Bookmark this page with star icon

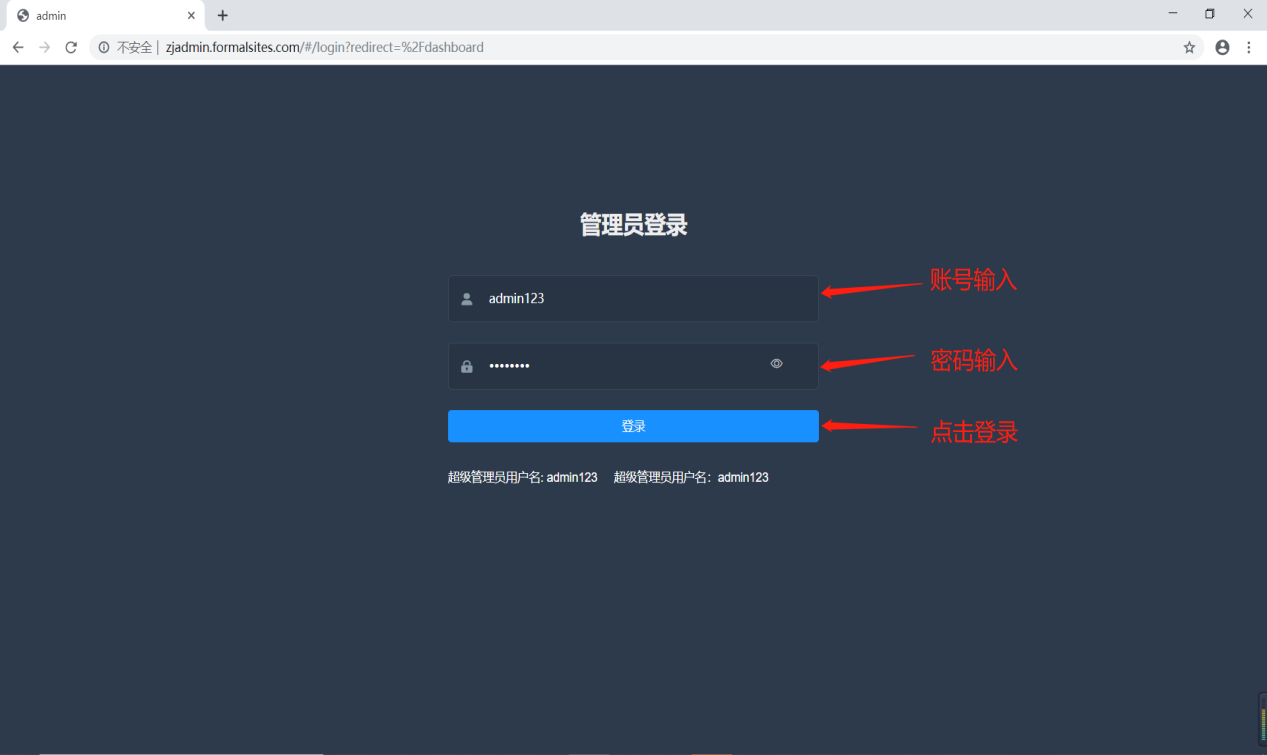(x=1189, y=47)
